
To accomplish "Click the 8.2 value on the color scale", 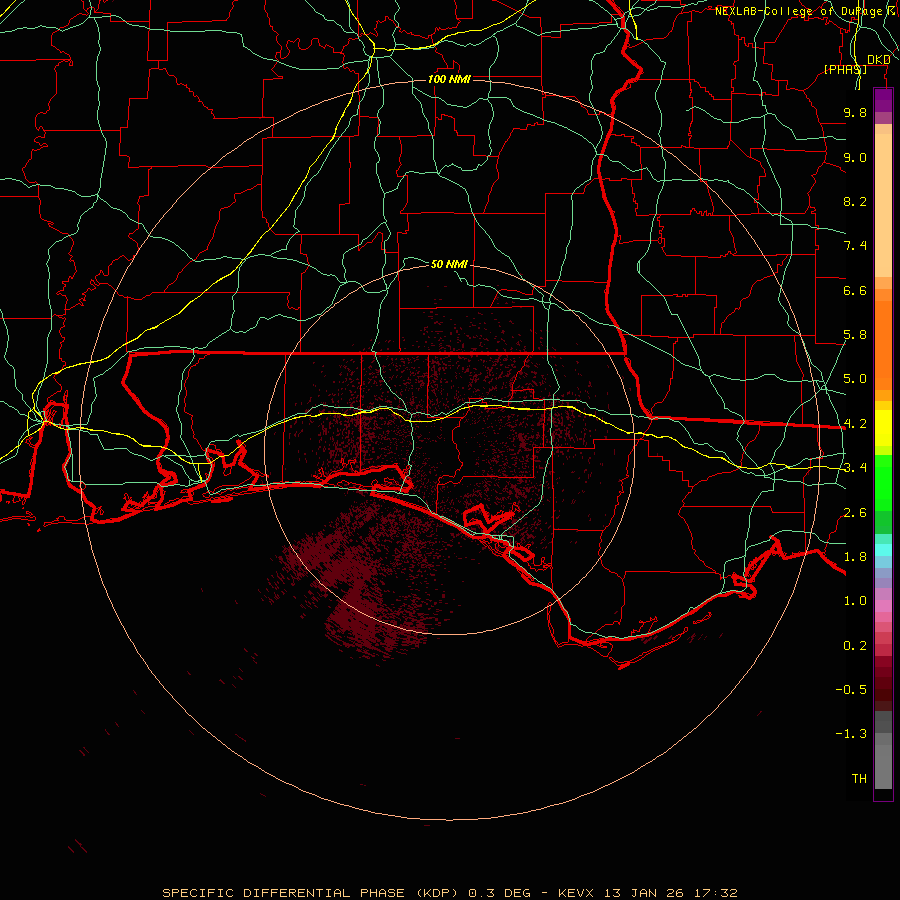I will coord(855,201).
